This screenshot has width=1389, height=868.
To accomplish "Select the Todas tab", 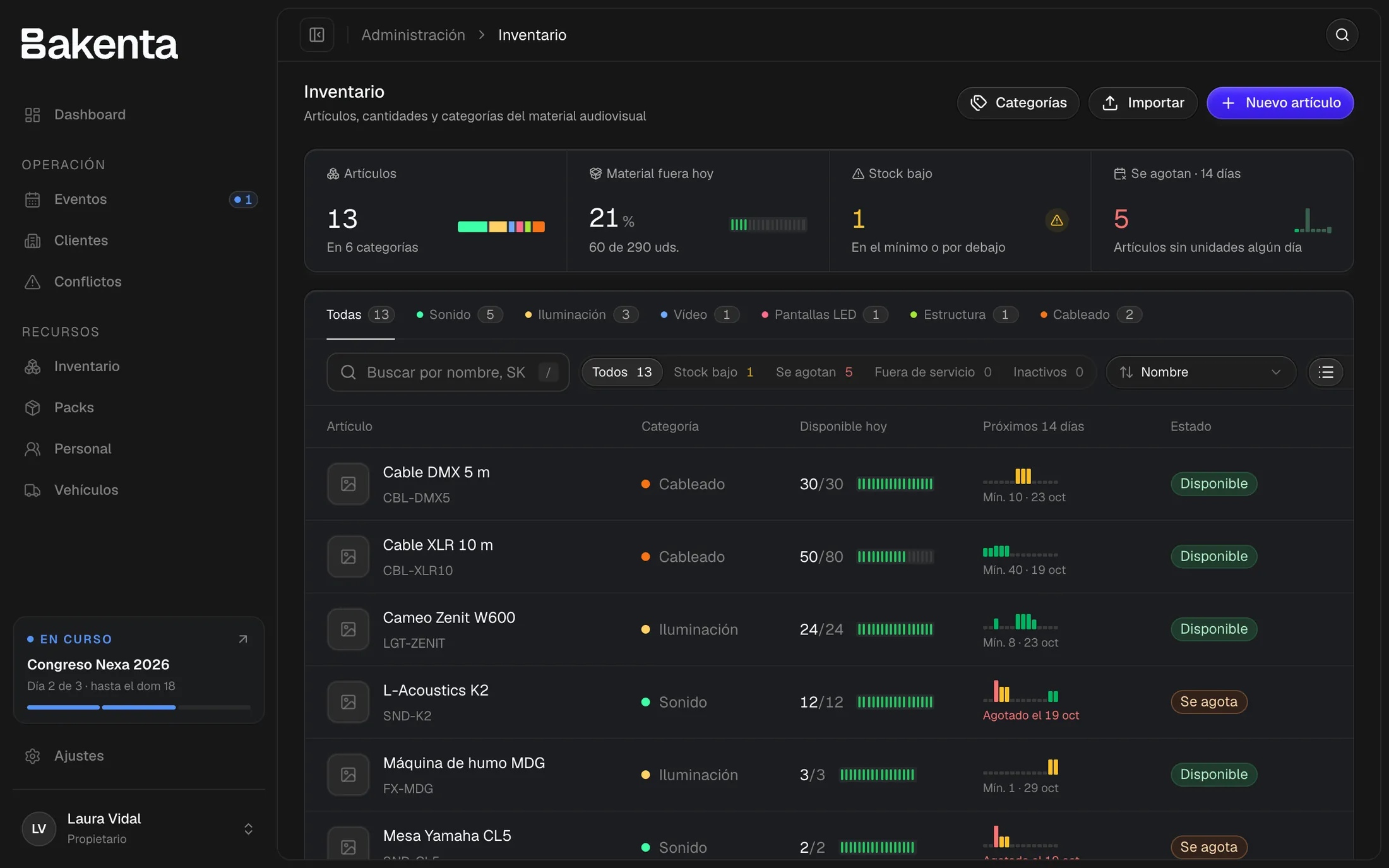I will coord(361,314).
